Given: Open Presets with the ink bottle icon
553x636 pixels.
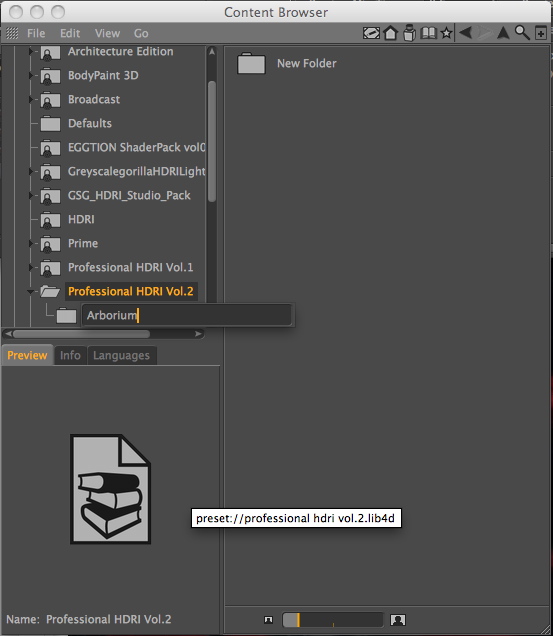Looking at the screenshot, I should point(409,33).
